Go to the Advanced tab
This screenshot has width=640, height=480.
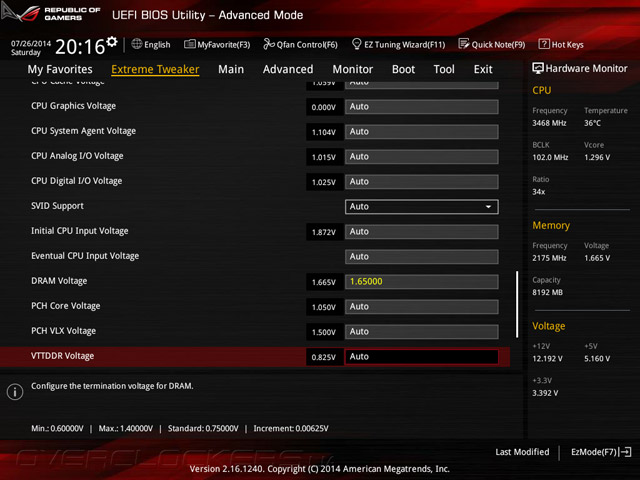pos(288,69)
